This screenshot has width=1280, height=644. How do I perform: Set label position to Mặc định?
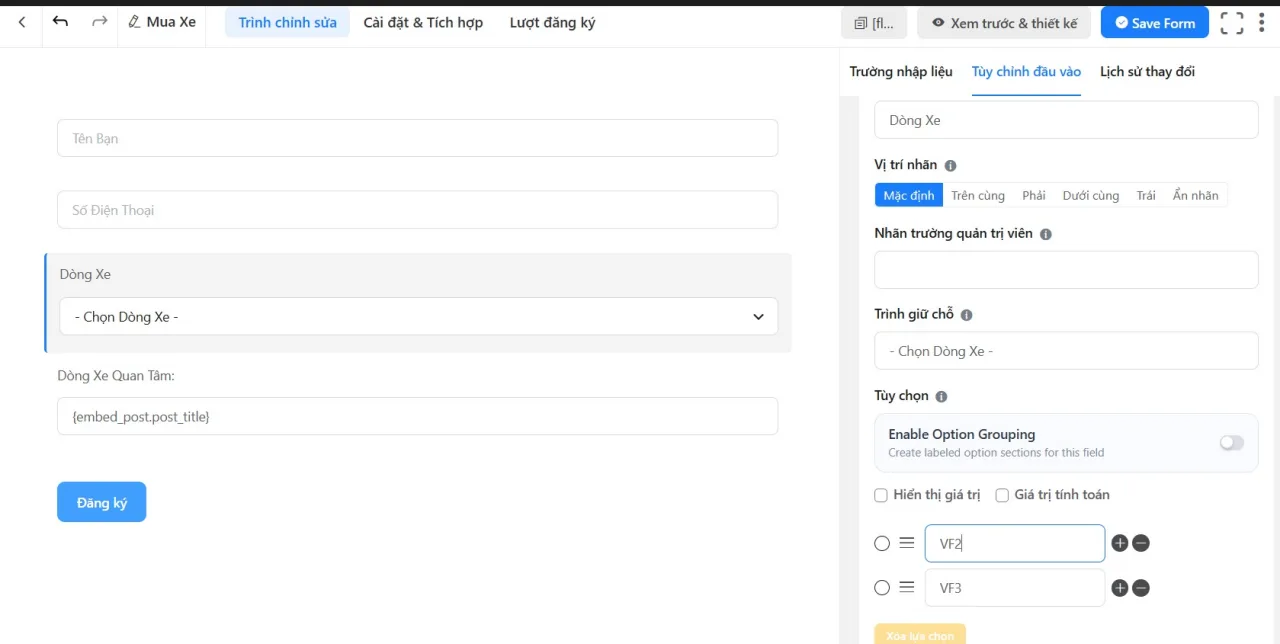pos(909,195)
